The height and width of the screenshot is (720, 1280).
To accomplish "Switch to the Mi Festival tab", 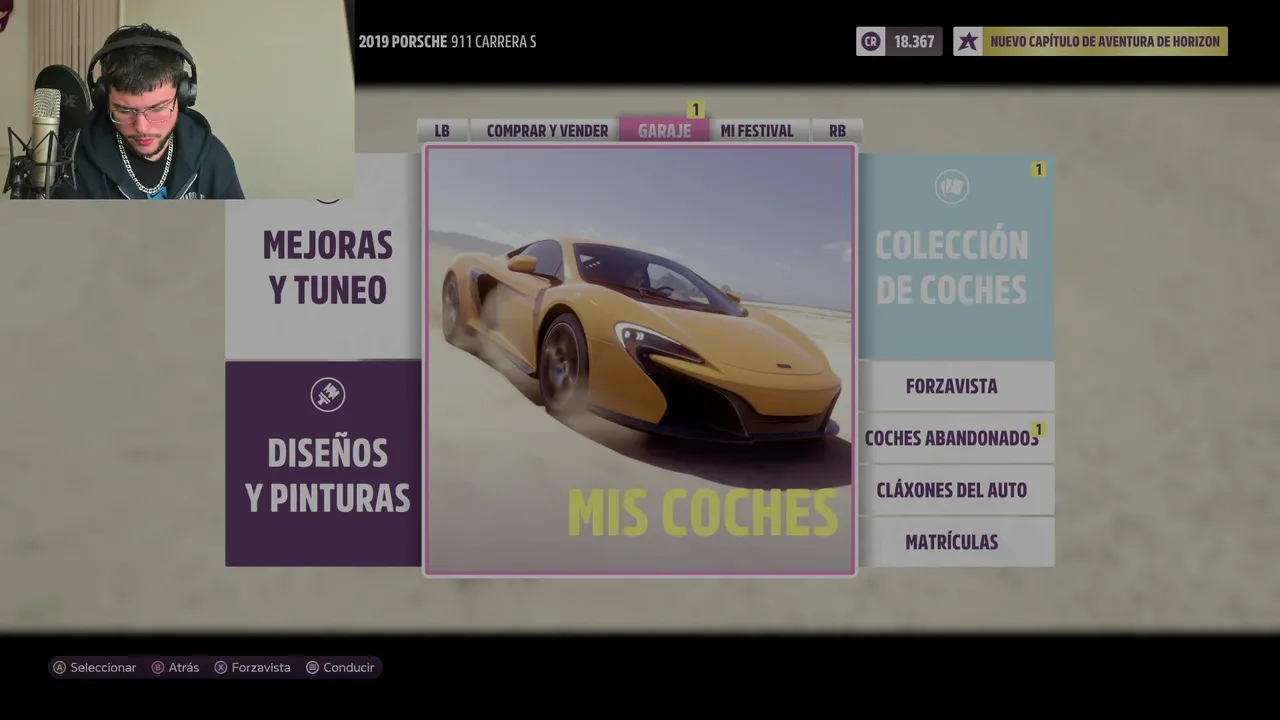I will pos(757,131).
